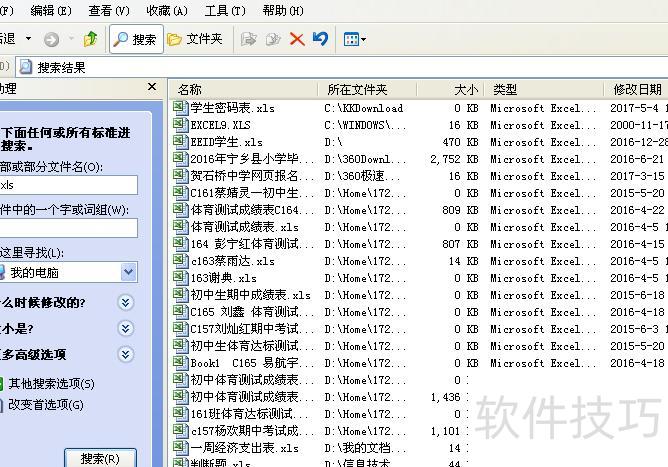Click the file name input containing xls
The image size is (668, 467).
coord(68,185)
